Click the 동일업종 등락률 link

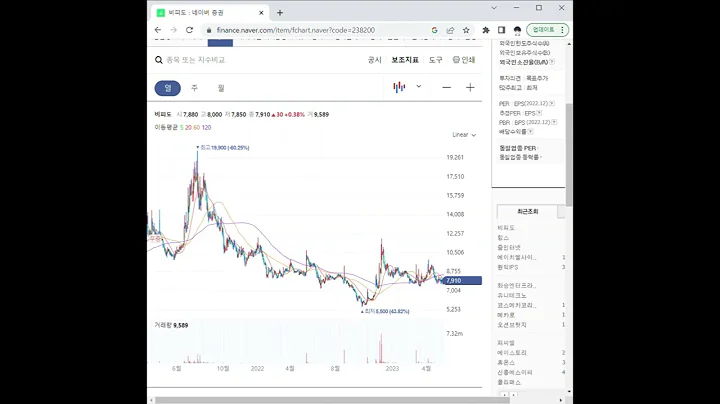[519, 157]
